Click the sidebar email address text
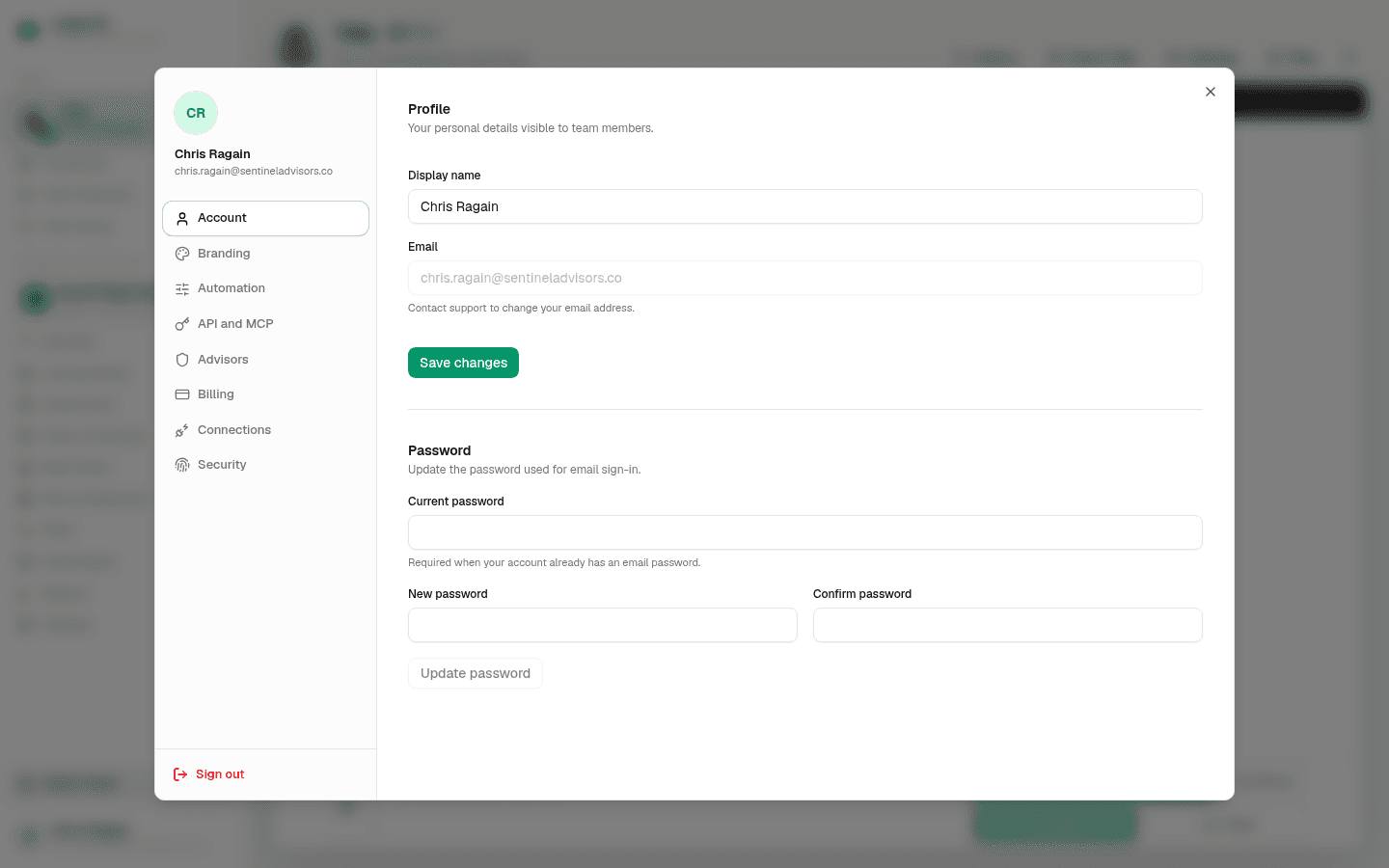 coord(254,172)
